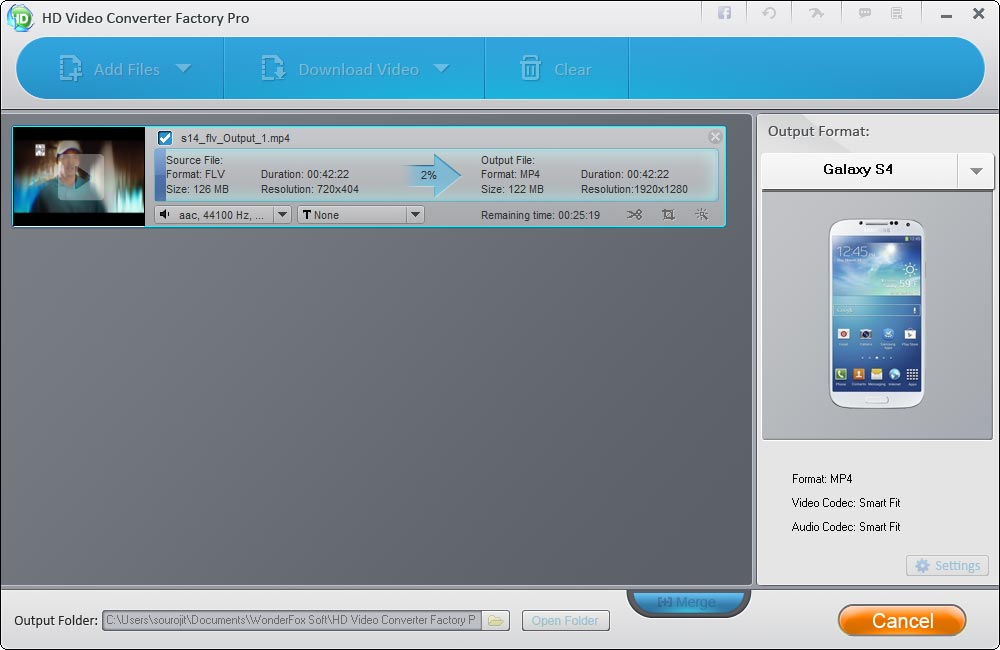This screenshot has height=650, width=1000.
Task: Click the undo arrow icon in title bar
Action: pos(769,13)
